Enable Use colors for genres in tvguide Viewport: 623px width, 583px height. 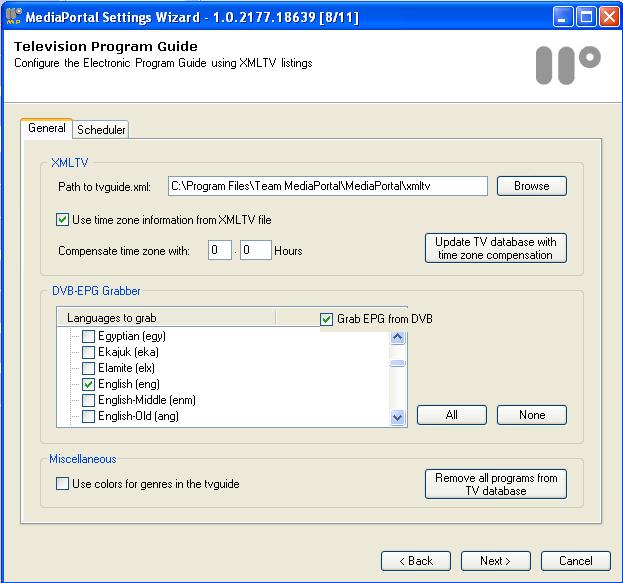pyautogui.click(x=62, y=484)
